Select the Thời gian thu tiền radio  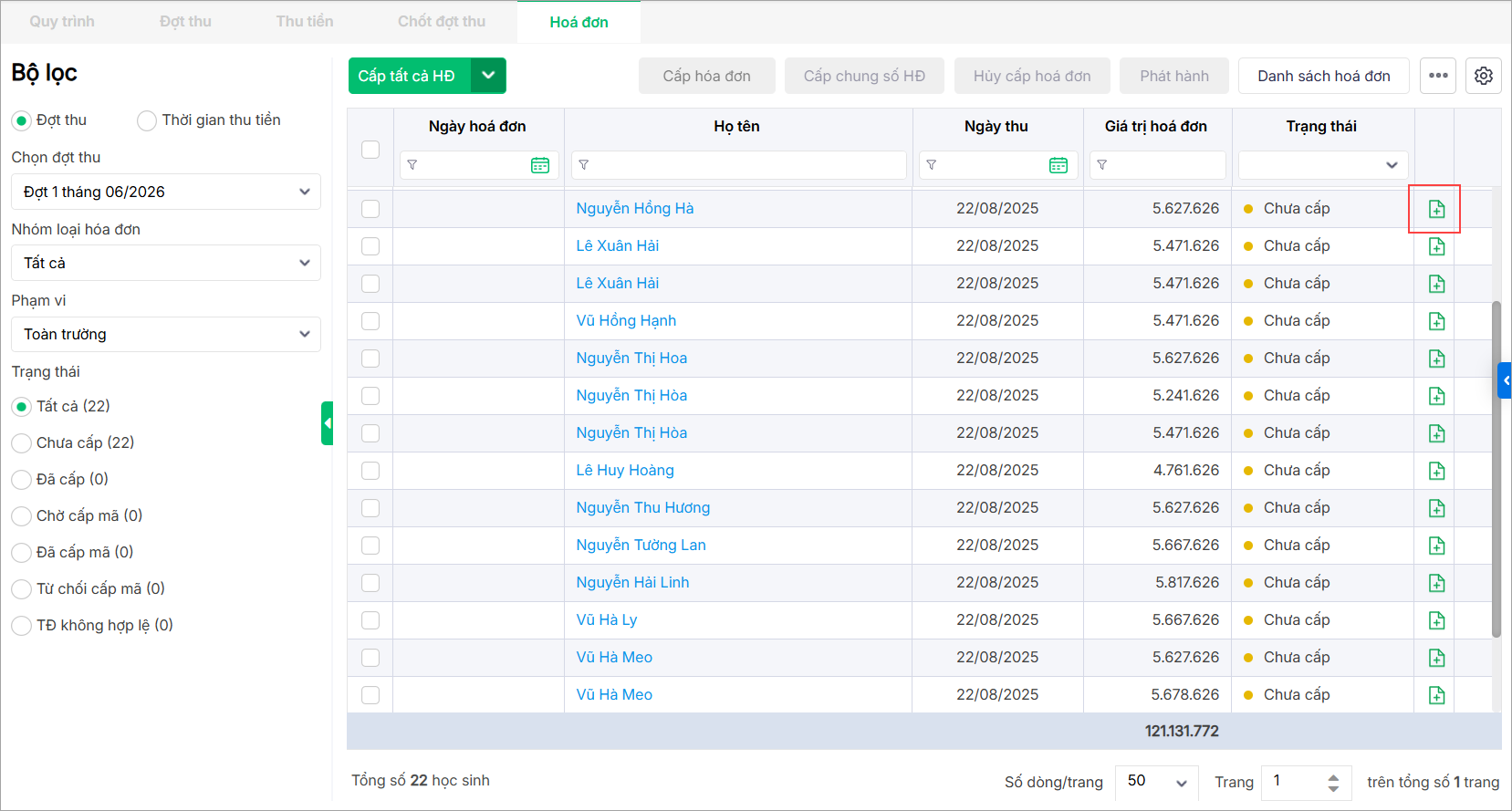(x=147, y=120)
